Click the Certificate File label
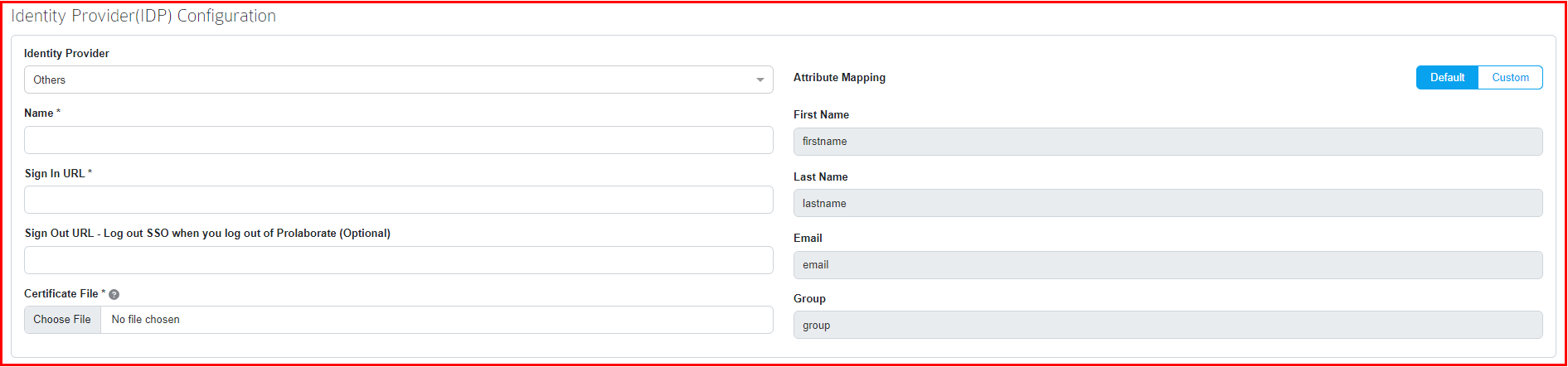The height and width of the screenshot is (367, 1568). pos(61,294)
